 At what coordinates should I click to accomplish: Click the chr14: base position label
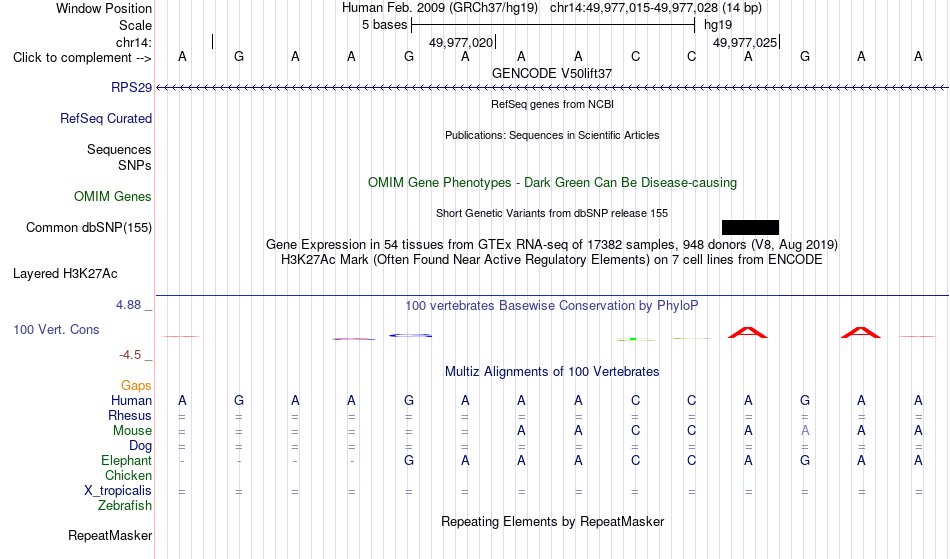[x=133, y=42]
